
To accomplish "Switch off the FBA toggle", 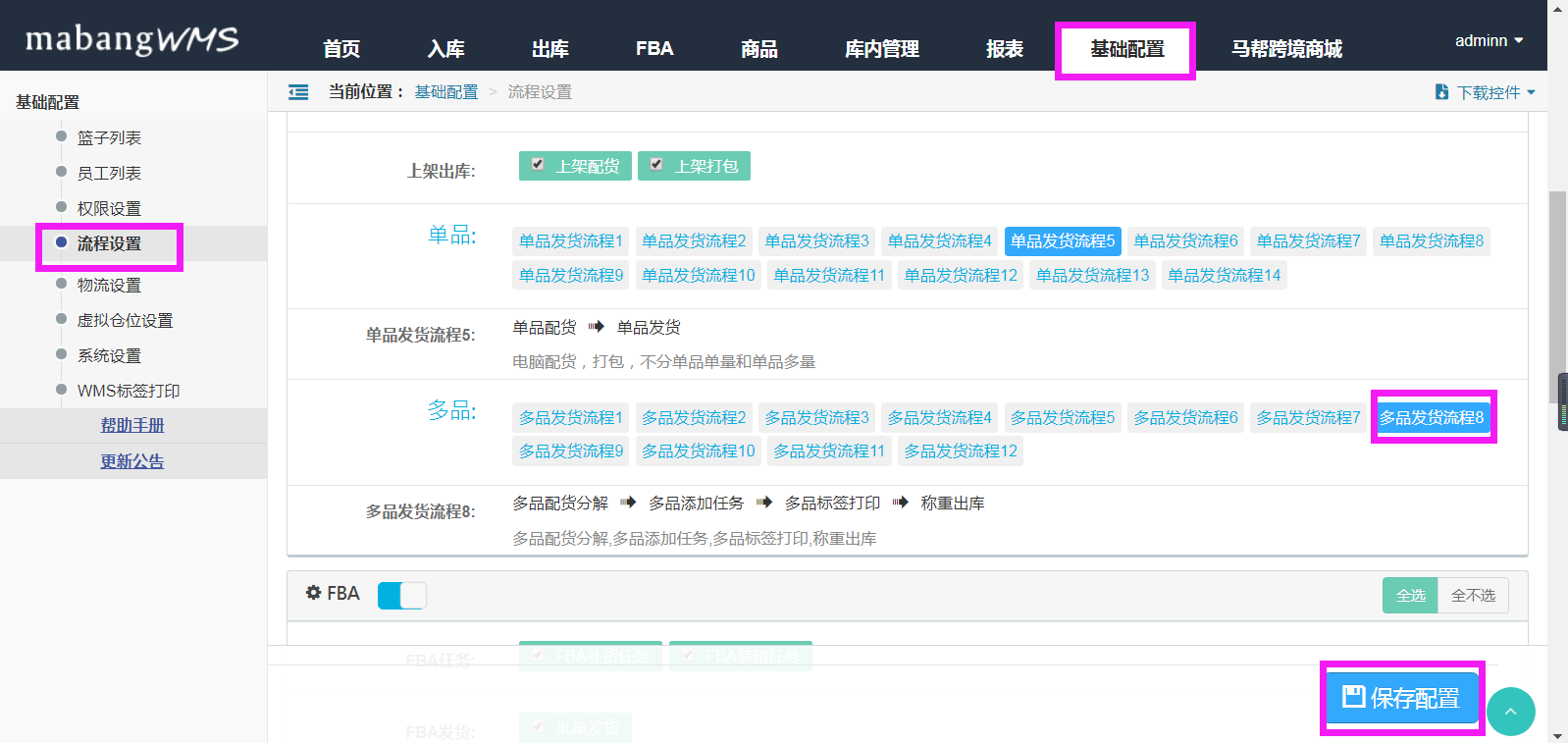I will pyautogui.click(x=402, y=595).
